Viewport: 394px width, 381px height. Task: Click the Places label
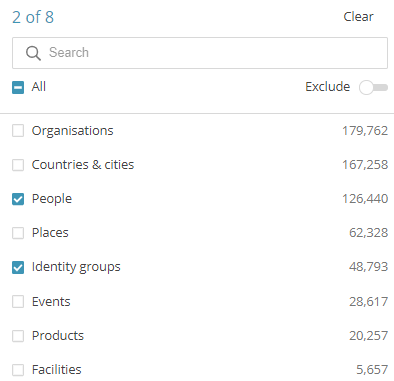pos(50,233)
